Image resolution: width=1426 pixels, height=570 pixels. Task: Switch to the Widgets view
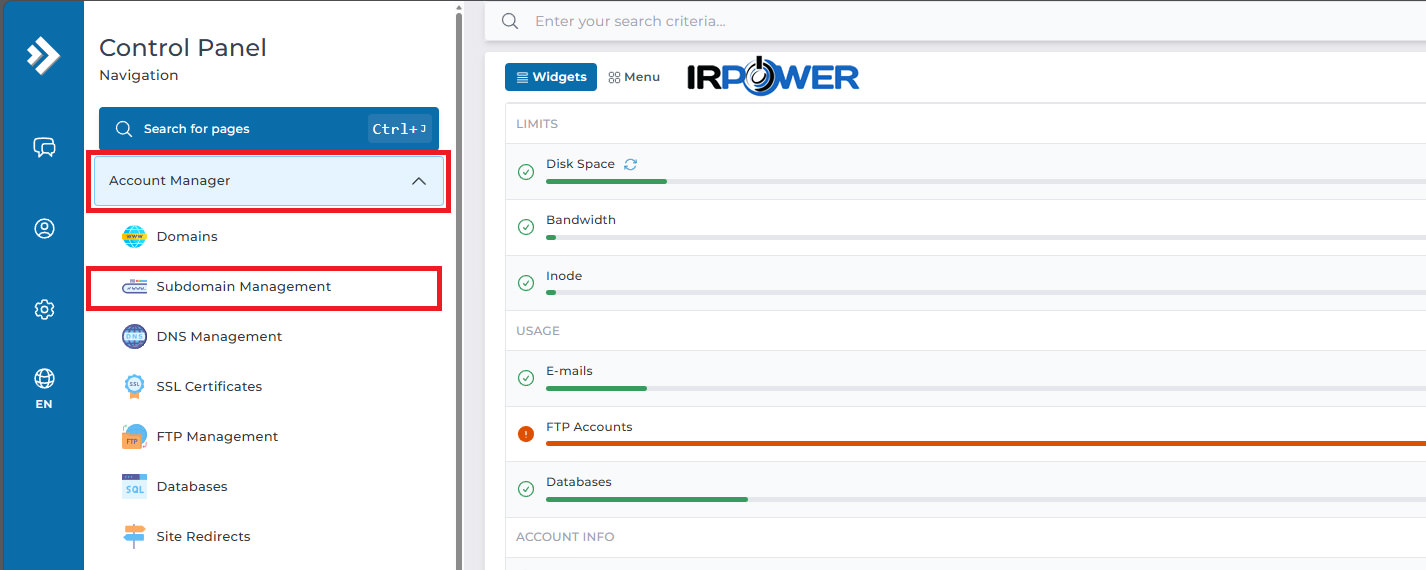(x=551, y=77)
